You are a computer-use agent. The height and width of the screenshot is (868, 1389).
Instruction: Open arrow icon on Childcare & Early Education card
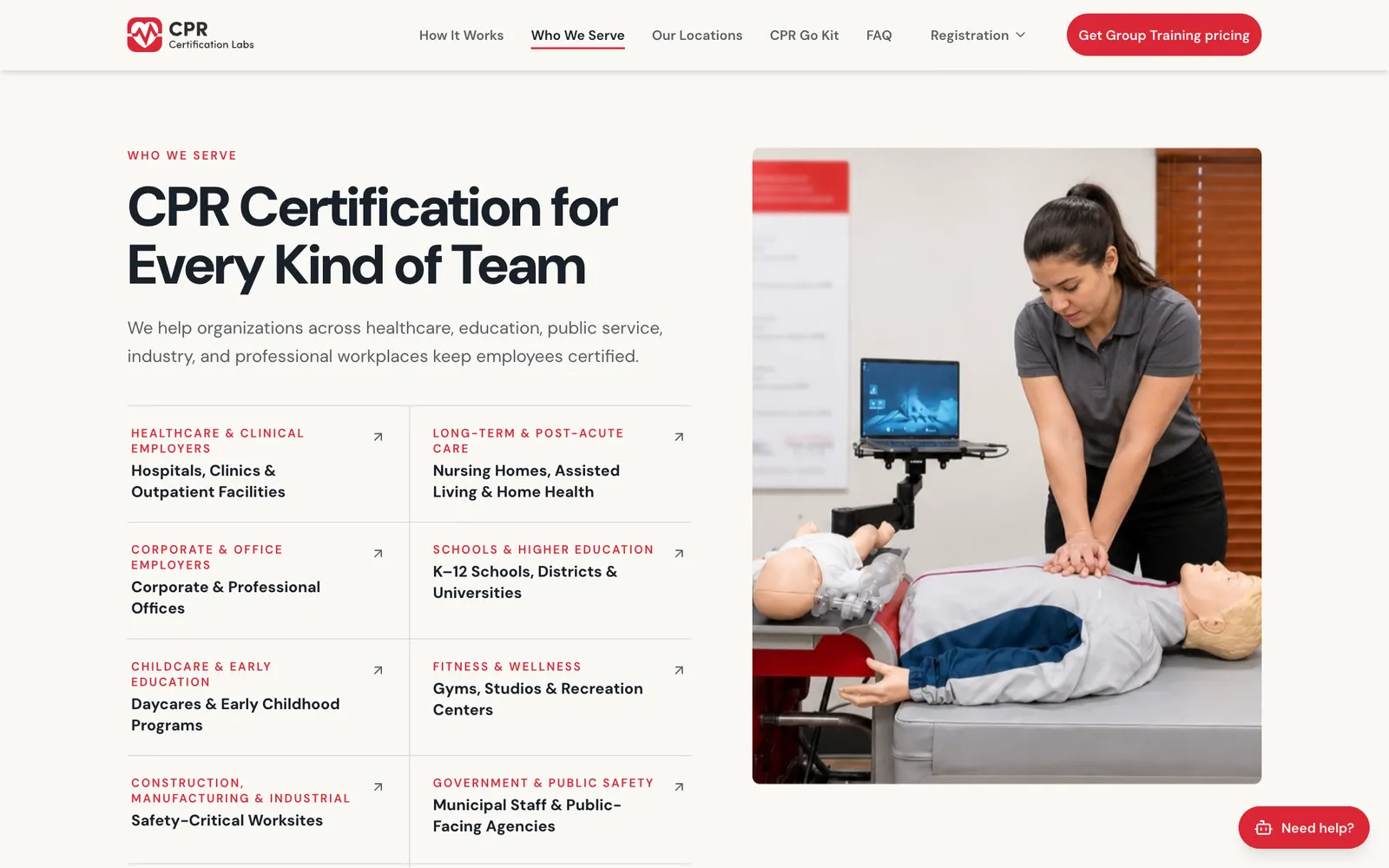(x=378, y=670)
